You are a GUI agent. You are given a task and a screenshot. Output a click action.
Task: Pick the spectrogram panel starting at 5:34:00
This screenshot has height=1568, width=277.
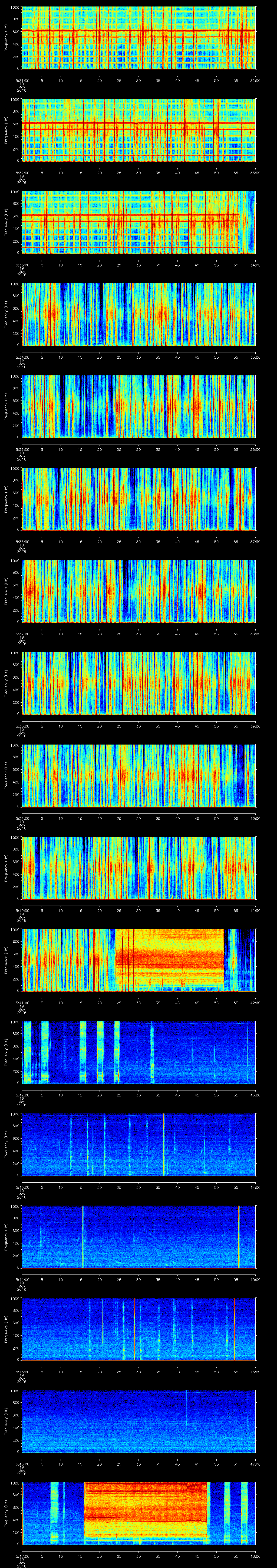(x=138, y=315)
